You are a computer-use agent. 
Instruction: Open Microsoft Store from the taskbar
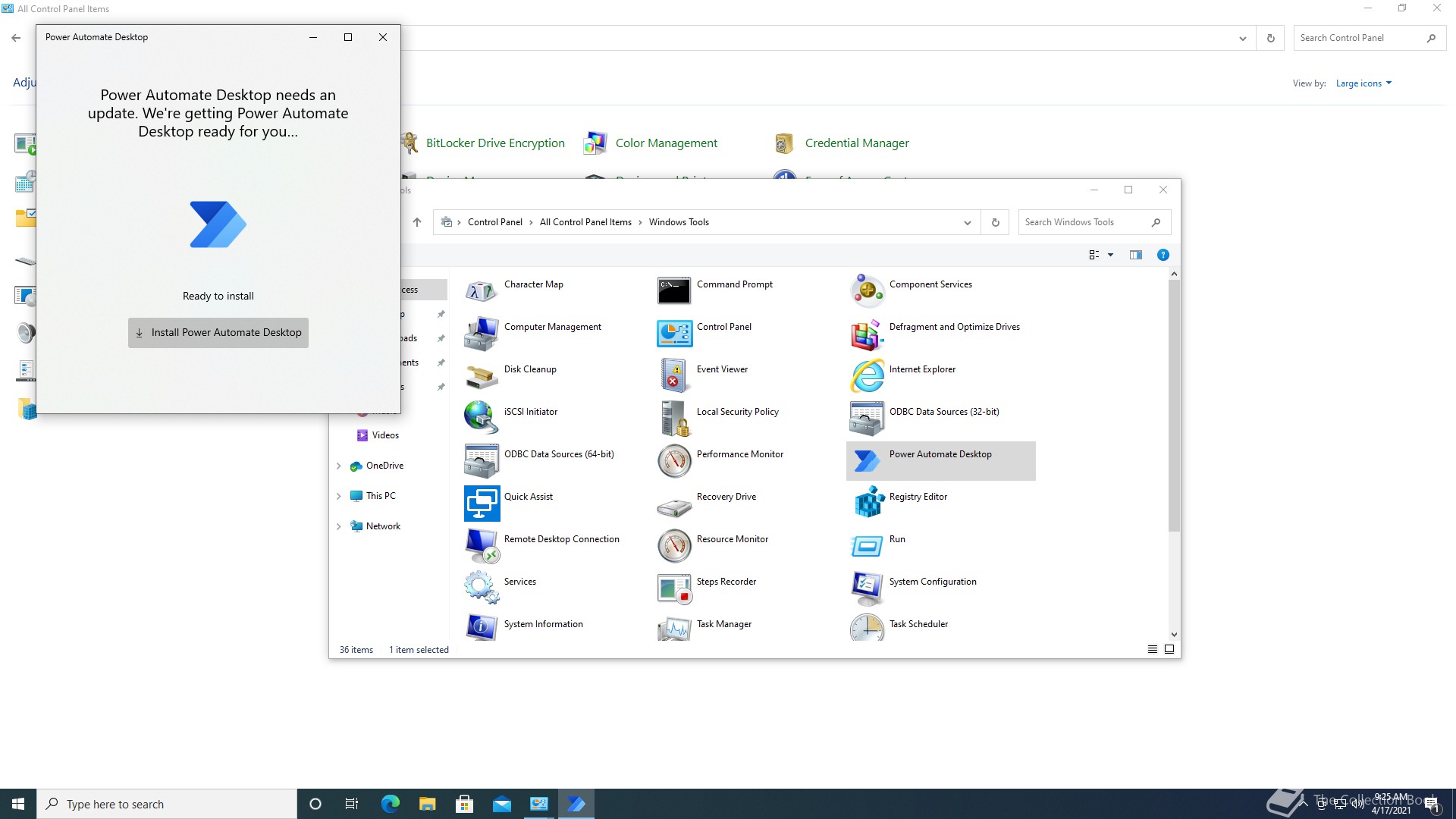pyautogui.click(x=464, y=804)
